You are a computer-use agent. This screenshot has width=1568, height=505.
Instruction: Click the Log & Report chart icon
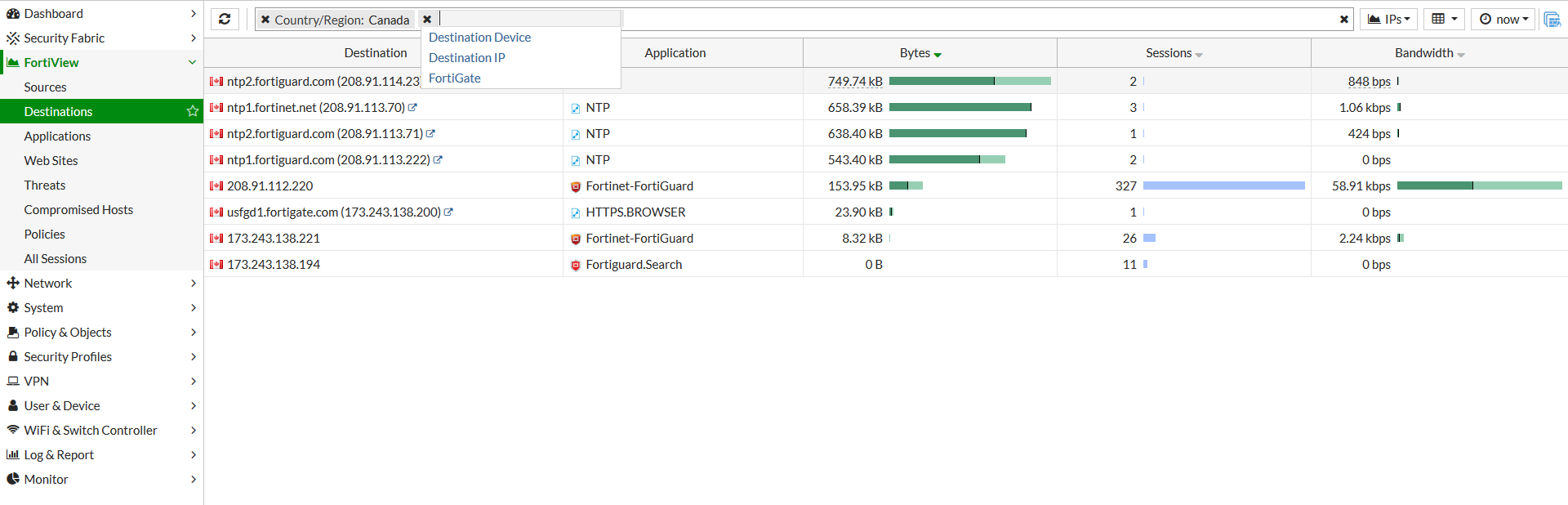(13, 454)
